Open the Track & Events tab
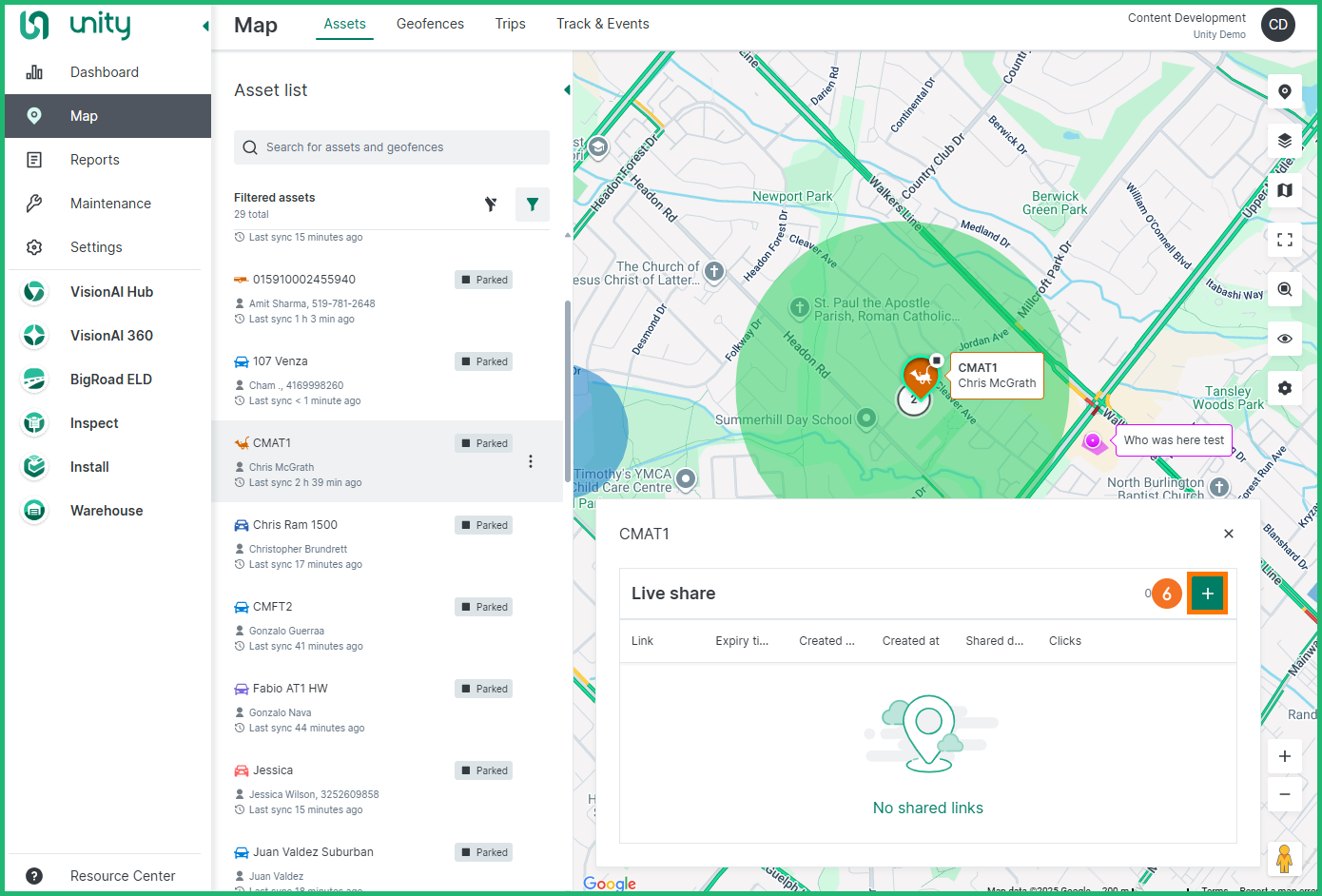This screenshot has width=1322, height=896. click(602, 24)
